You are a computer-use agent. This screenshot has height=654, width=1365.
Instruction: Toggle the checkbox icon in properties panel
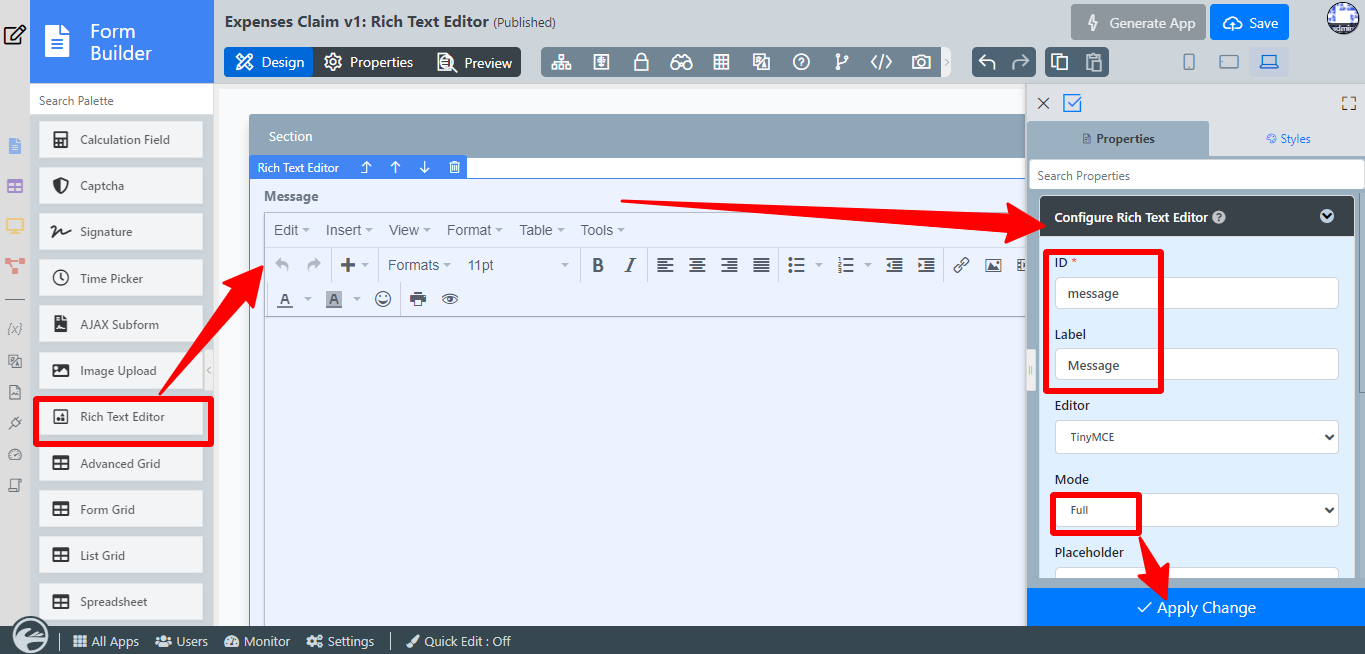click(1073, 103)
